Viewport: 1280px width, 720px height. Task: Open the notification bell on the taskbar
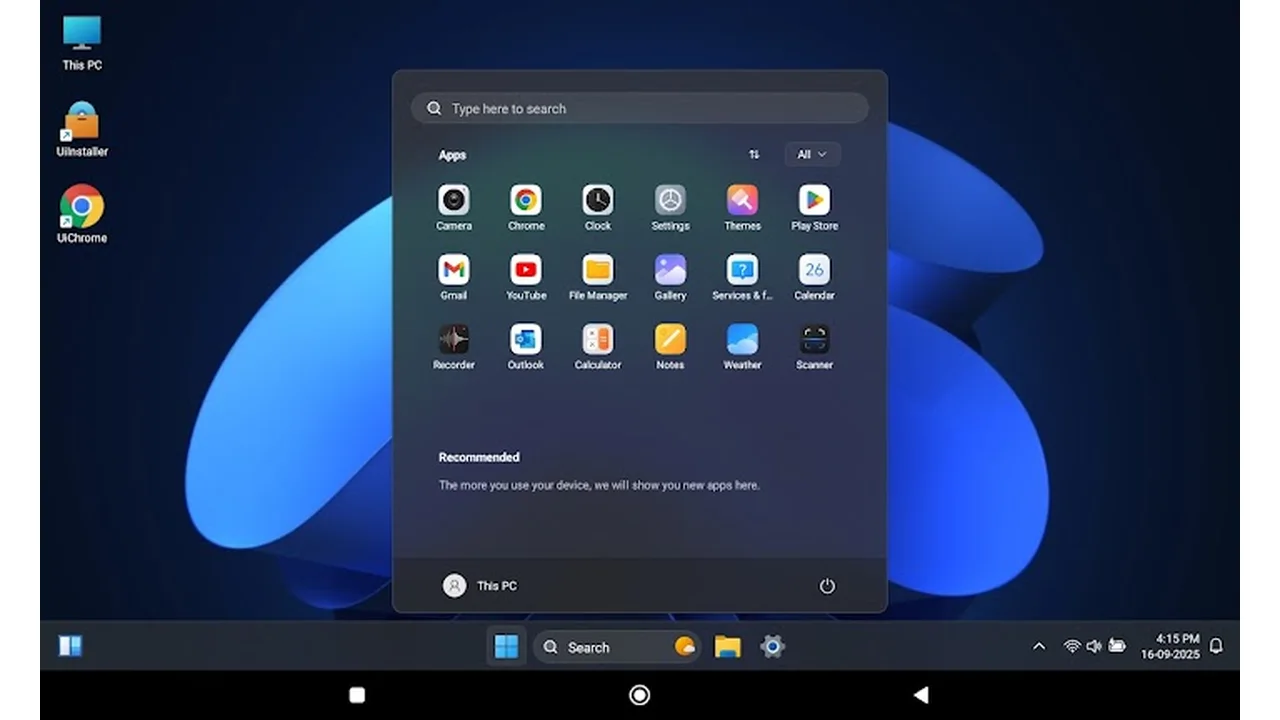[x=1216, y=647]
